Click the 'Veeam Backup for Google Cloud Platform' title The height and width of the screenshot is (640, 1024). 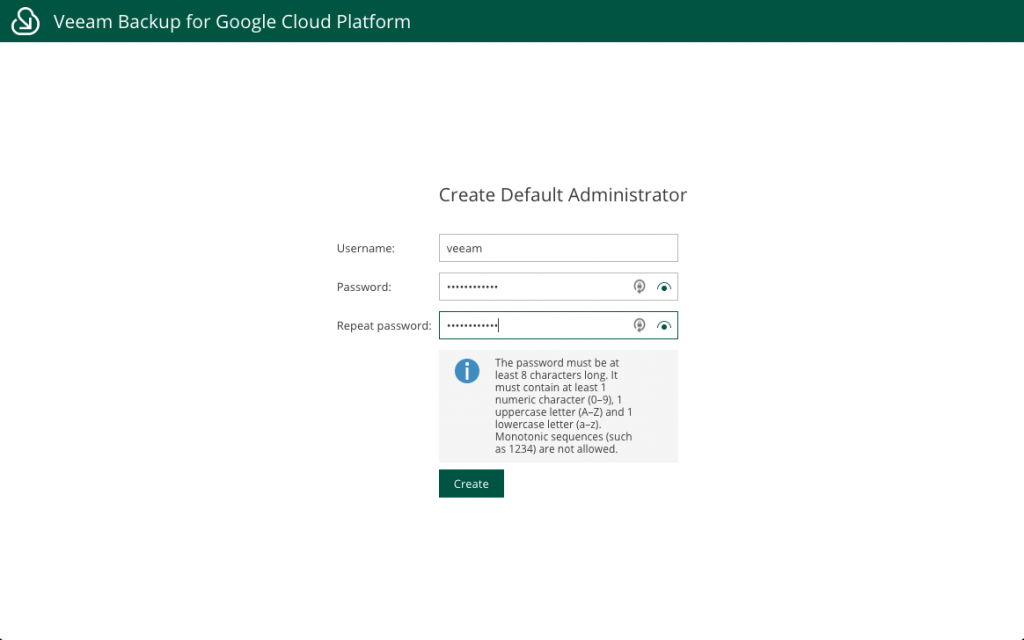pyautogui.click(x=232, y=22)
